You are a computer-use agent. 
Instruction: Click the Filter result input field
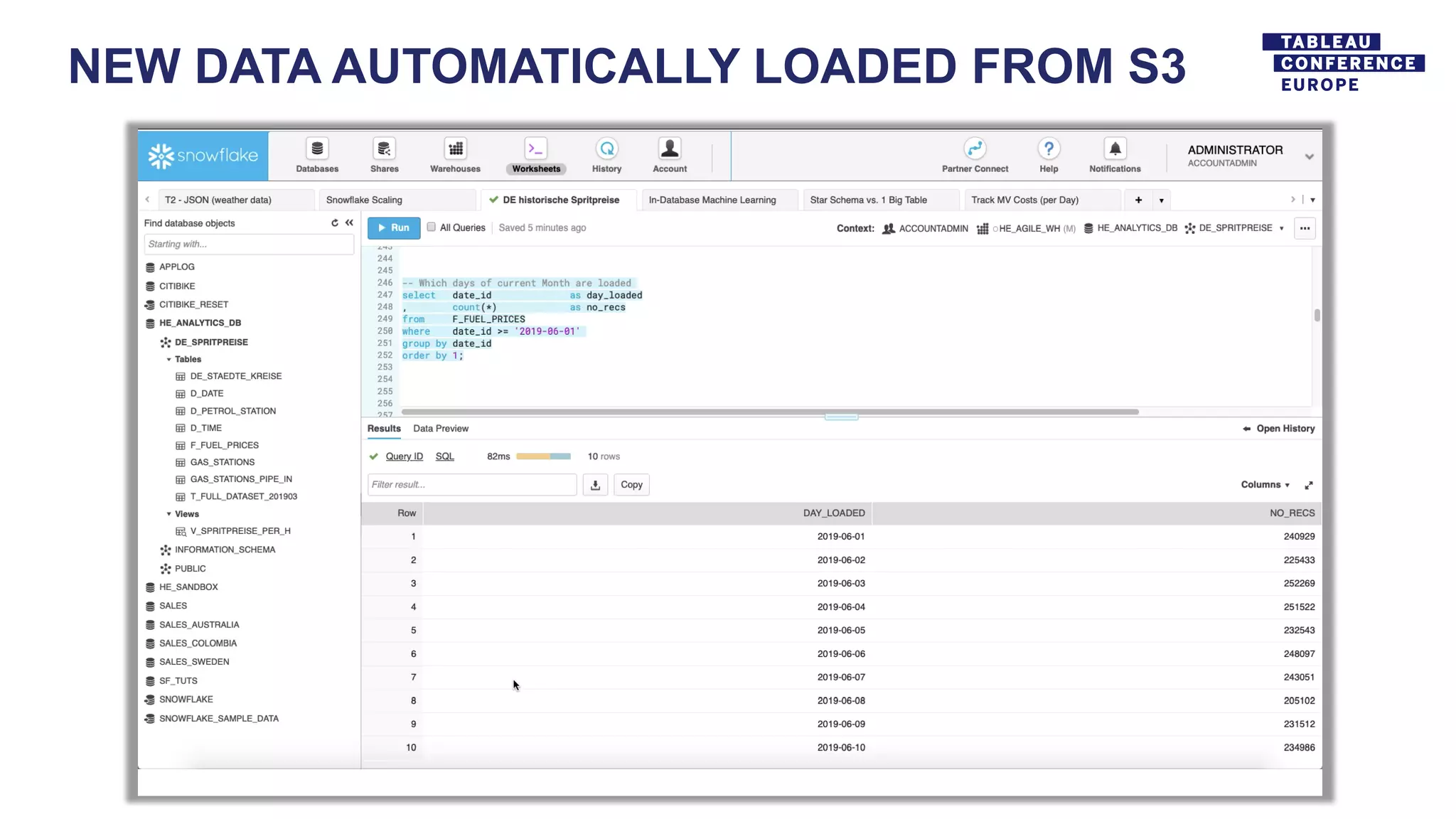pyautogui.click(x=471, y=485)
